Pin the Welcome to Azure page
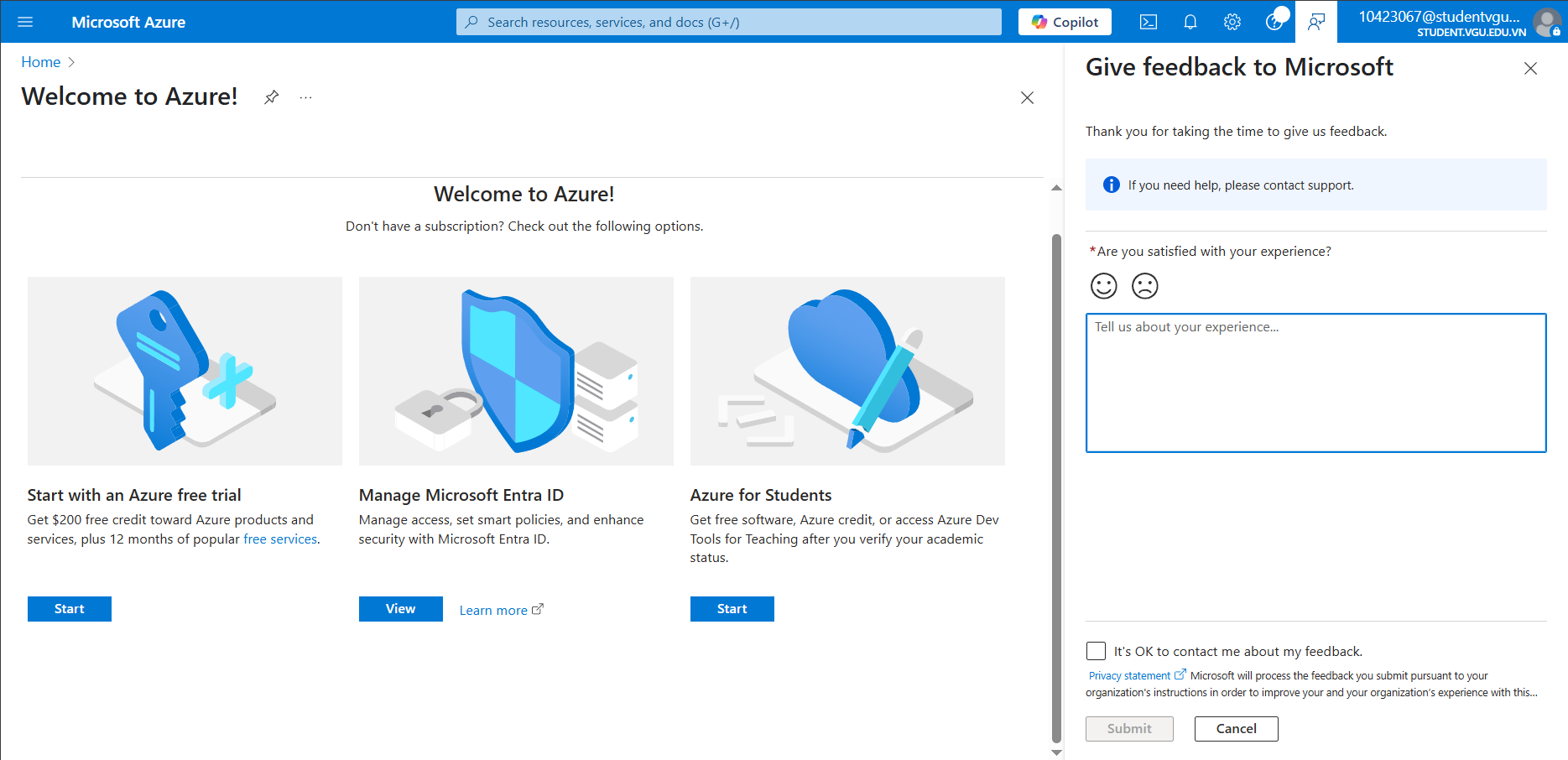Image resolution: width=1568 pixels, height=760 pixels. pos(271,97)
